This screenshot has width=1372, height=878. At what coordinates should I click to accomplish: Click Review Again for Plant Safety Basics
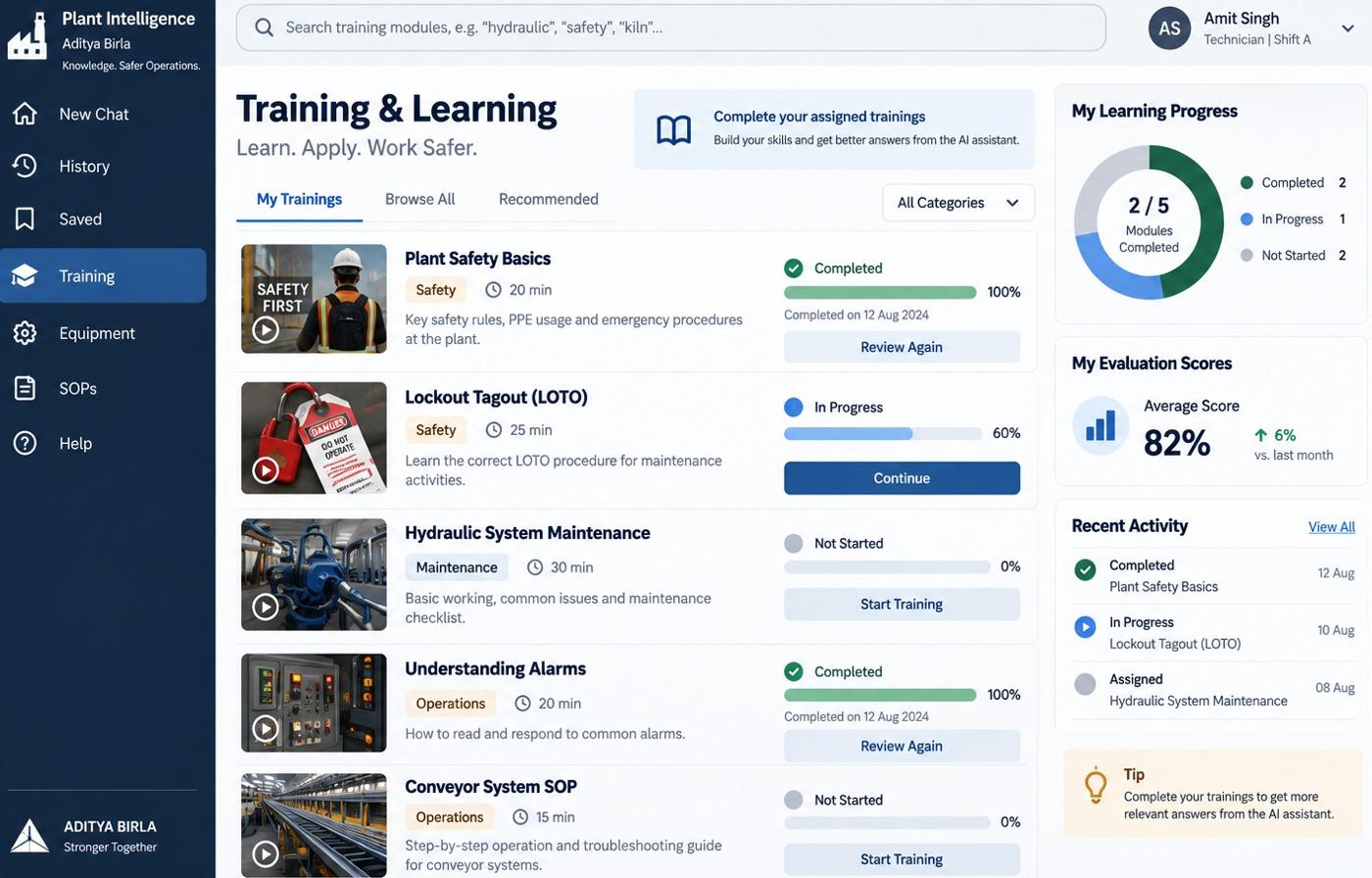pyautogui.click(x=902, y=347)
